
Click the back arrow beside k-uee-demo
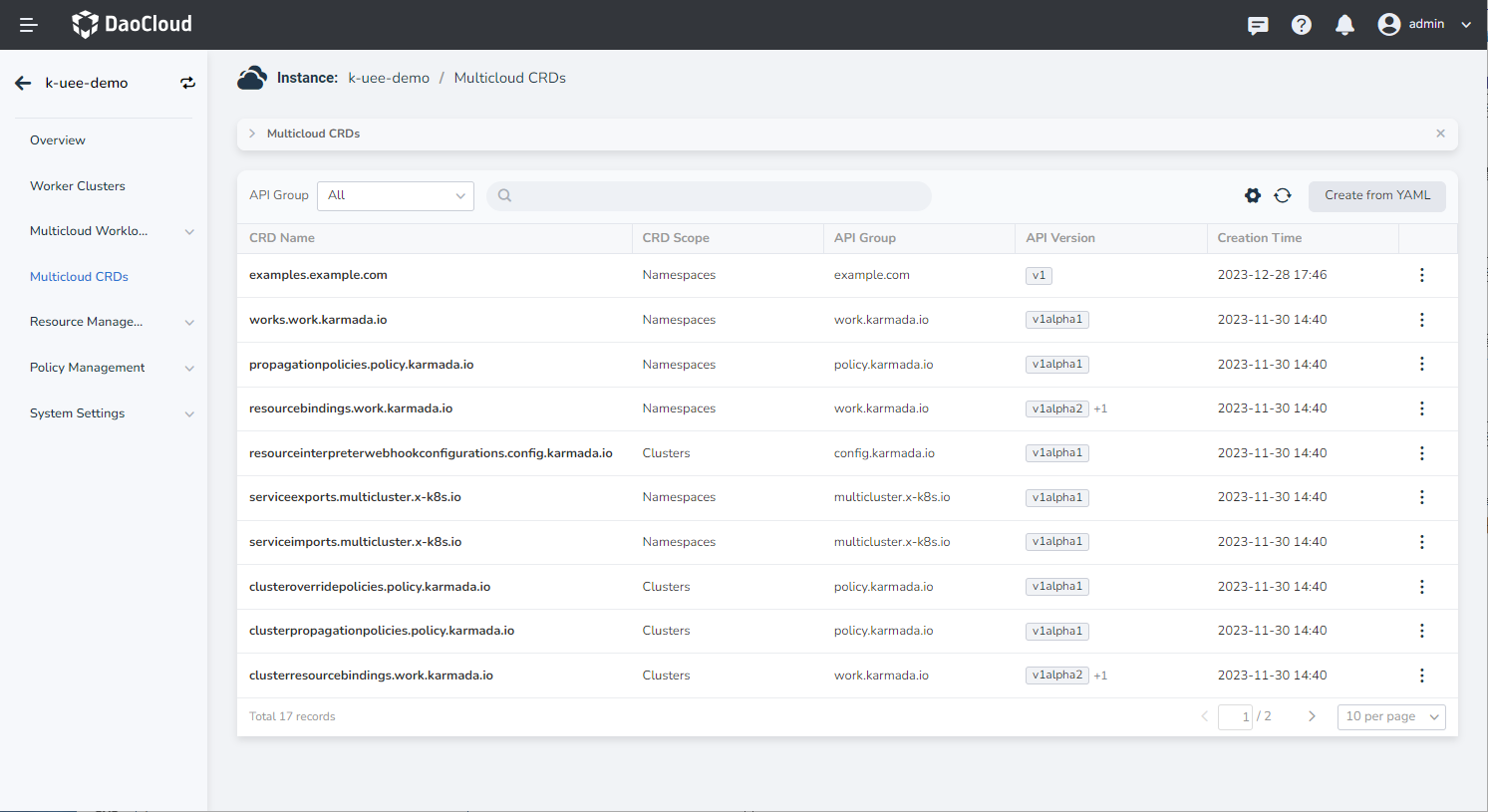pos(23,84)
